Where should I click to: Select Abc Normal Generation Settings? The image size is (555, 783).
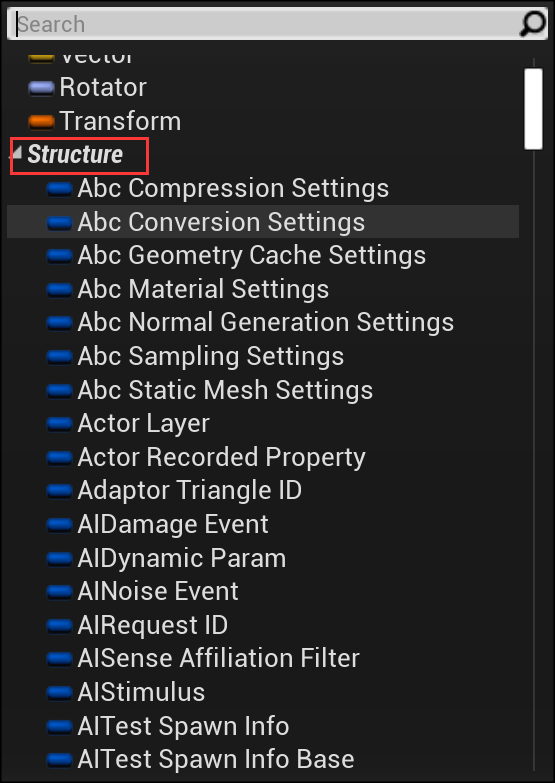pyautogui.click(x=265, y=322)
